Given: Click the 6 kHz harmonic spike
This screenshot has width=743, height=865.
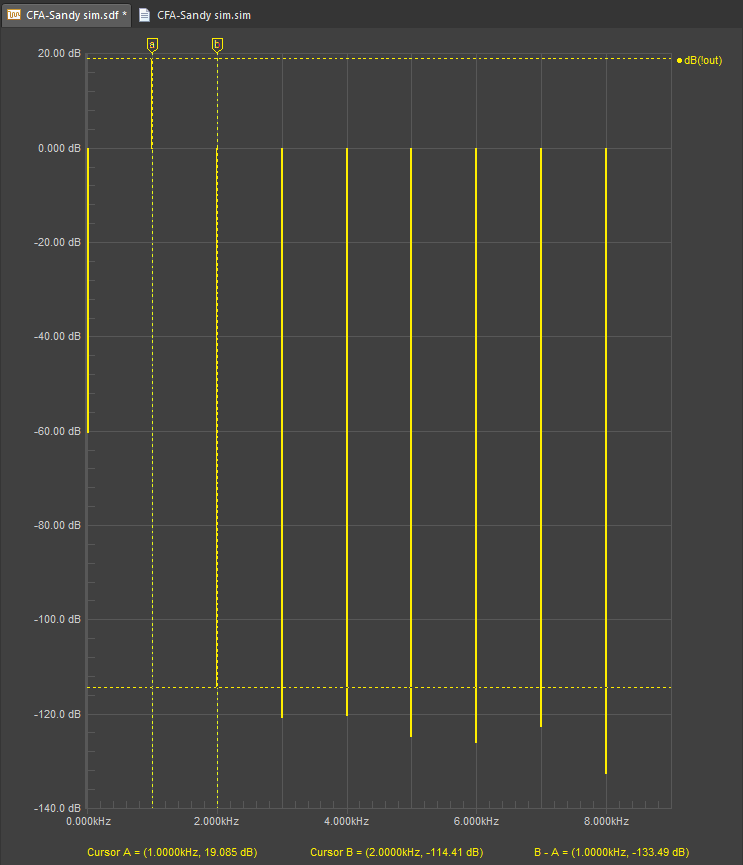Looking at the screenshot, I should point(476,446).
